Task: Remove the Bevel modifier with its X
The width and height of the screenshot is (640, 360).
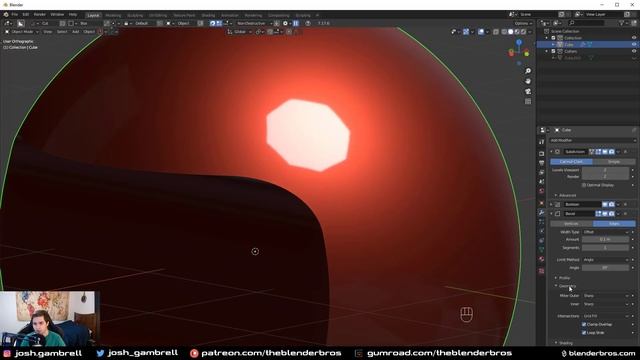Action: tap(625, 213)
